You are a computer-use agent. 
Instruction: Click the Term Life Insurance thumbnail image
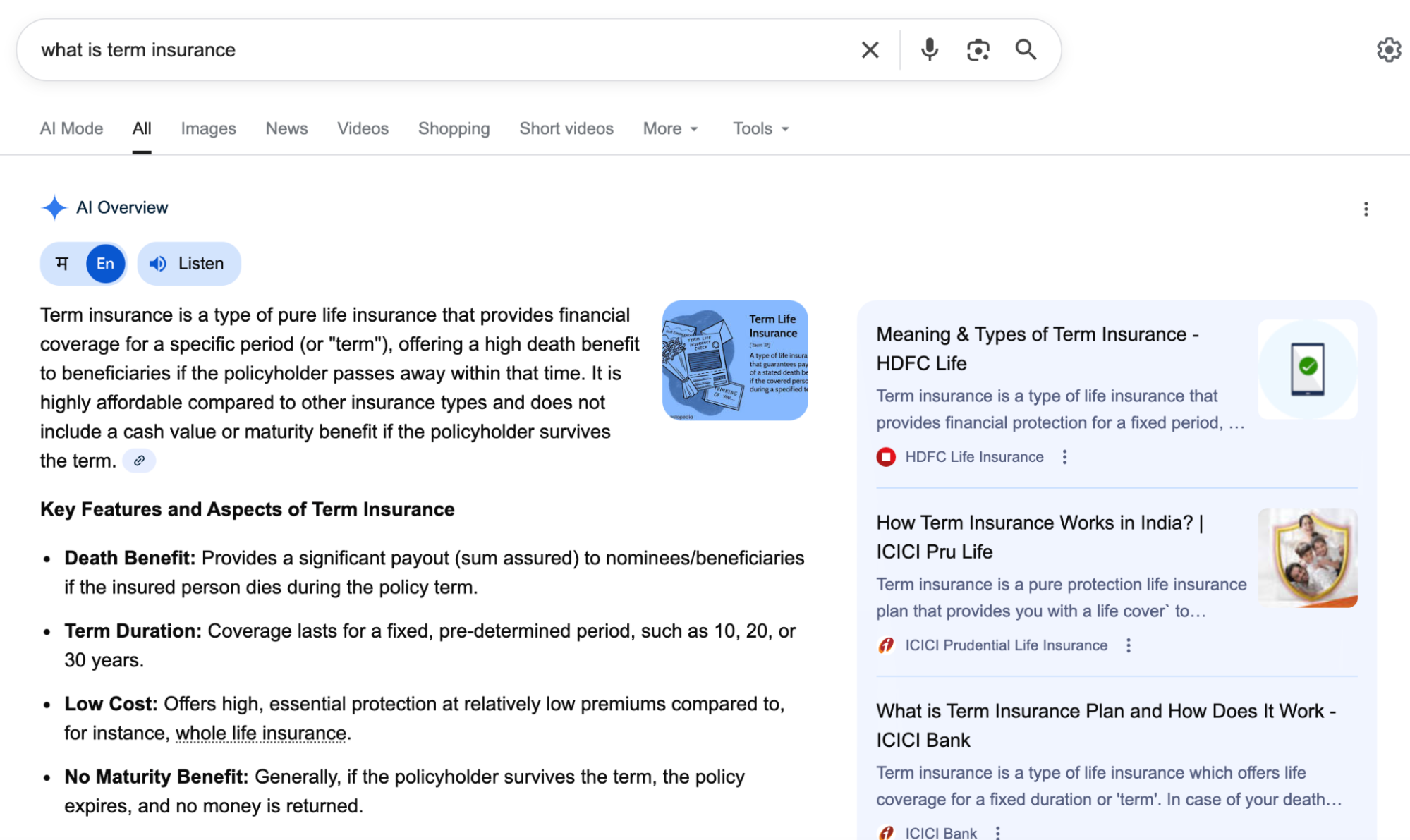[734, 360]
